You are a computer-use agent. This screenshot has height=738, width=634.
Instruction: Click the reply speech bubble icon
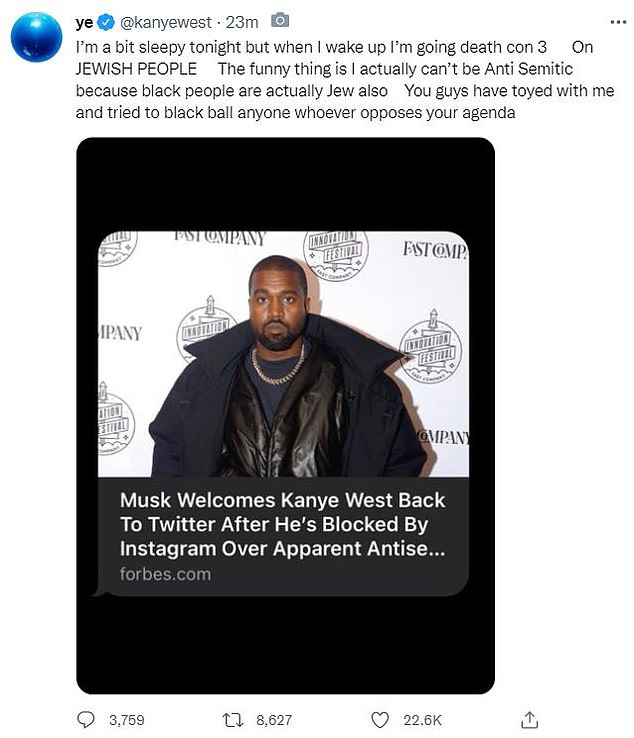[x=86, y=720]
